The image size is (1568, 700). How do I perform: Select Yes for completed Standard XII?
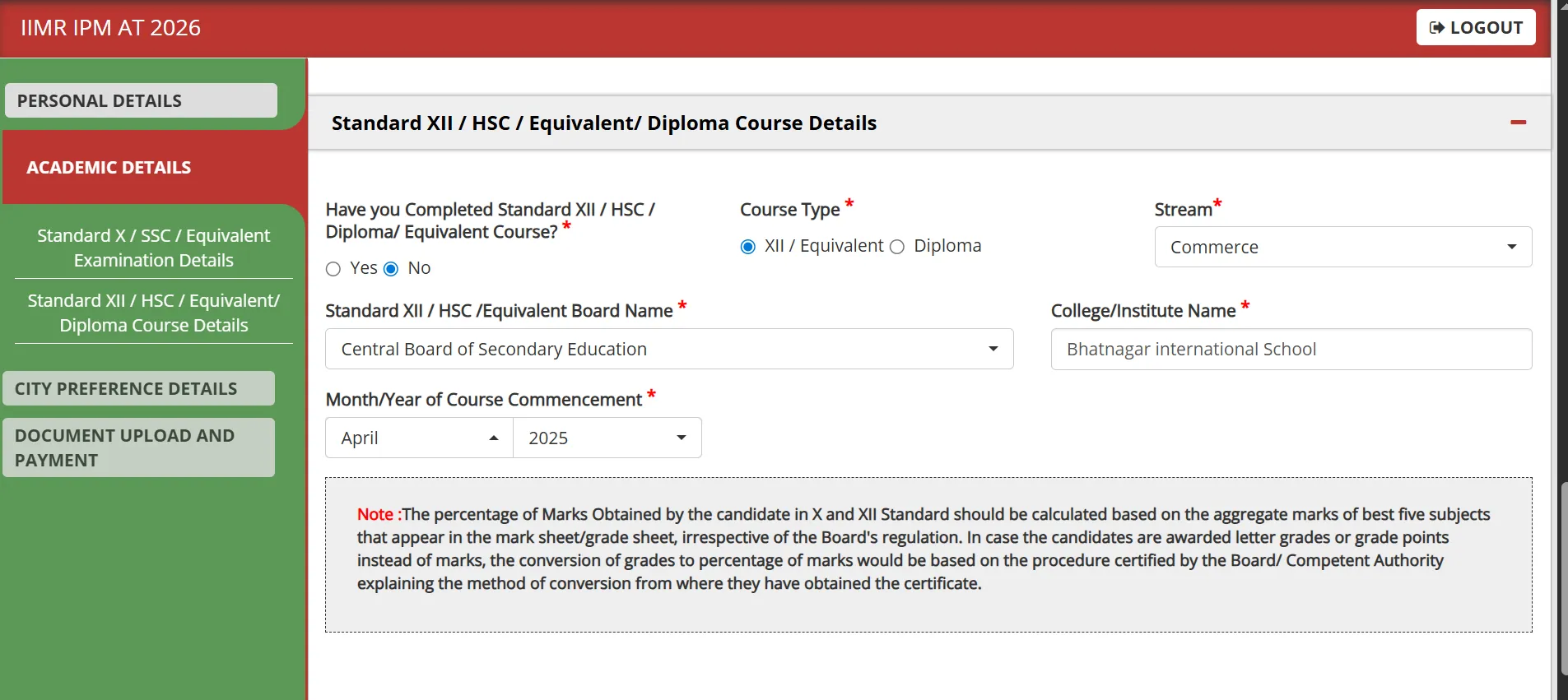click(333, 269)
